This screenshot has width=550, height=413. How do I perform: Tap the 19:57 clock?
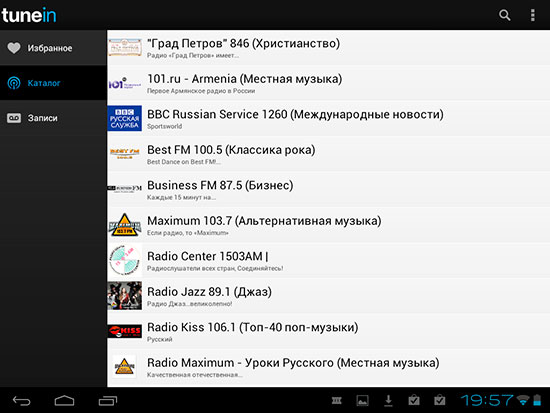(x=487, y=400)
